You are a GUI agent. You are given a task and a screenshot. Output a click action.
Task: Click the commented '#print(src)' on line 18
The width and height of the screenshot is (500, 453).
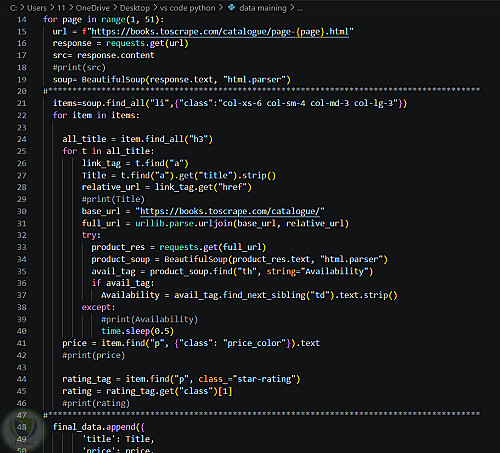click(79, 67)
